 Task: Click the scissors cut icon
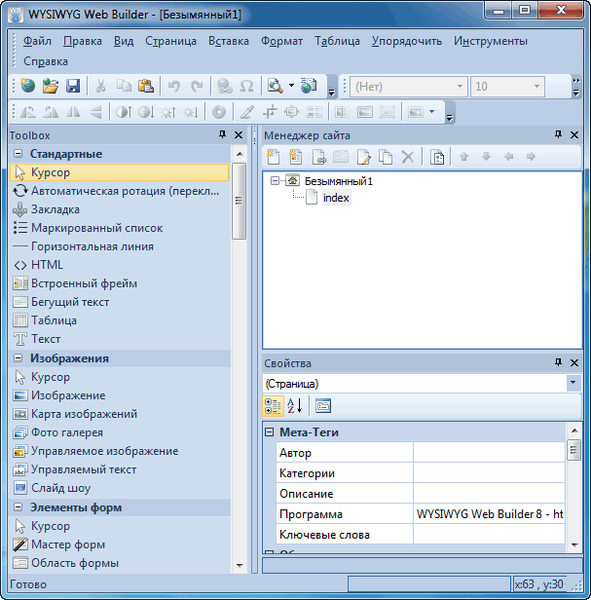coord(101,86)
